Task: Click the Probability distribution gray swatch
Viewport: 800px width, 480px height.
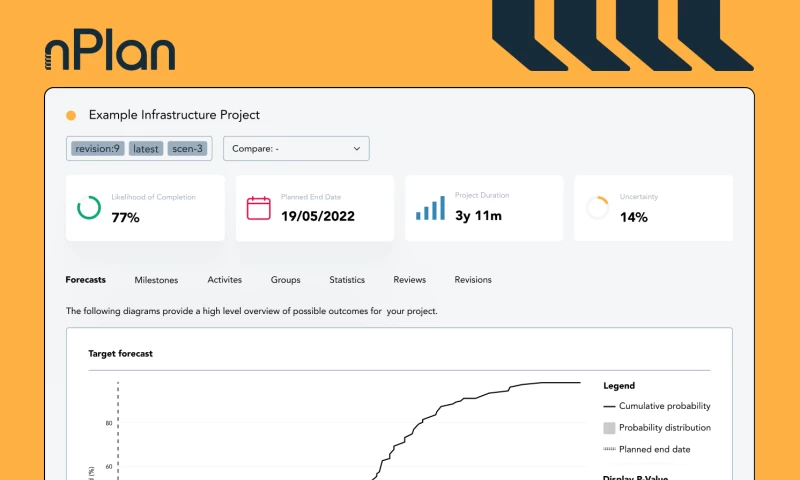Action: click(x=609, y=428)
